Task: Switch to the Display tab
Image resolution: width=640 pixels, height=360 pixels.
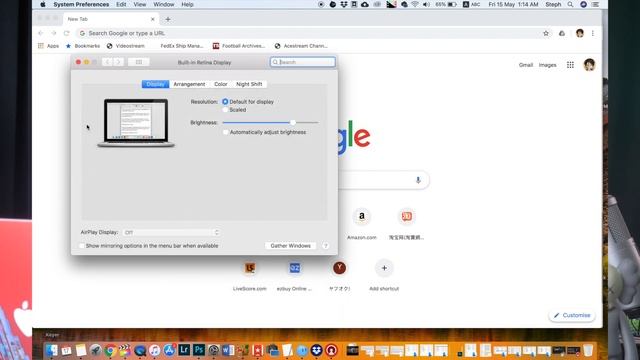Action: point(156,84)
